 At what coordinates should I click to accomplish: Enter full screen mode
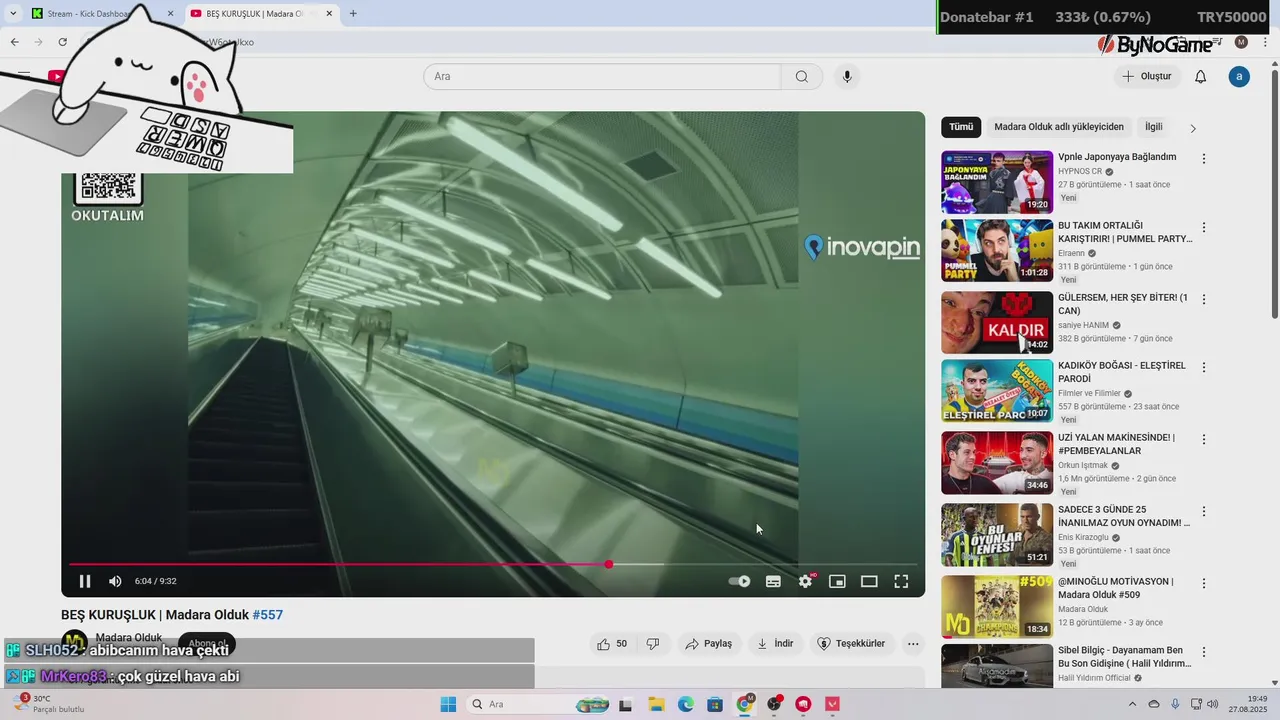click(x=901, y=581)
